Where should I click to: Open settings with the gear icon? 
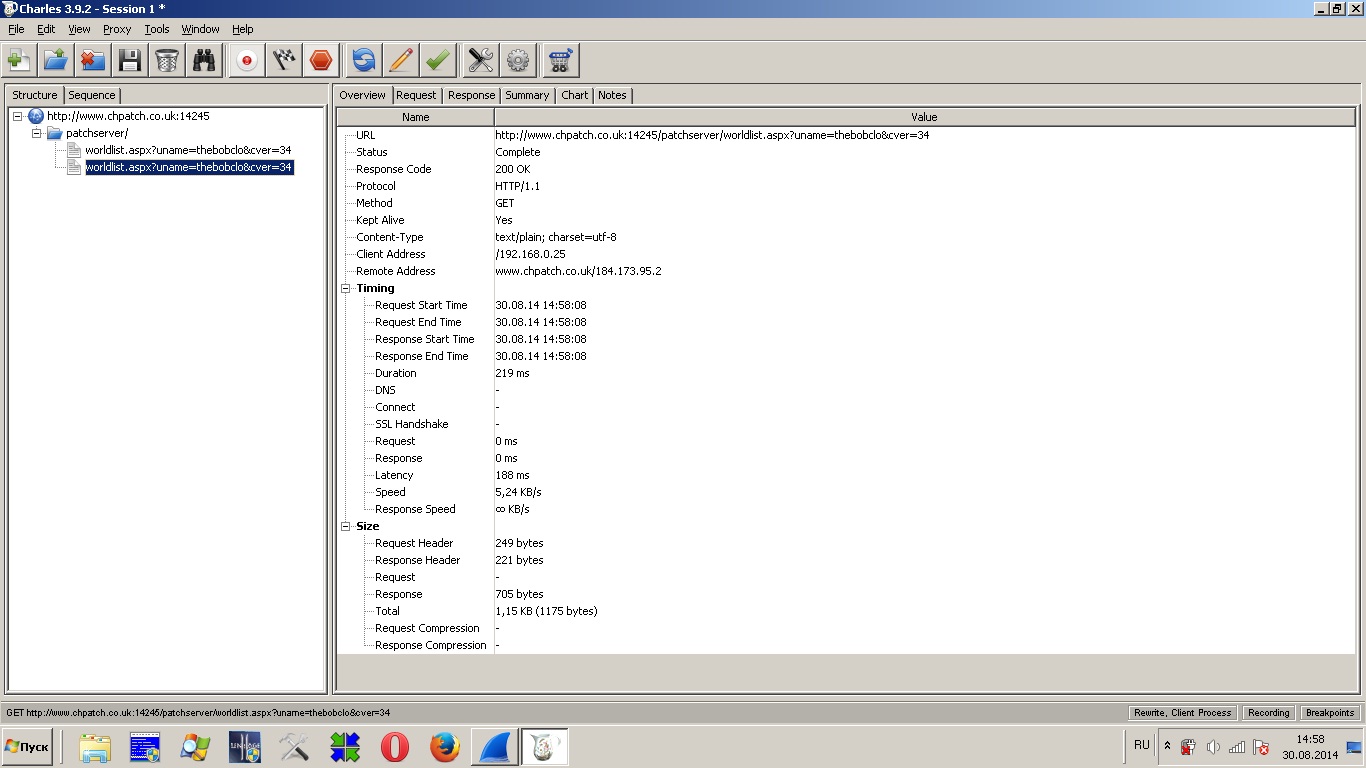coord(518,60)
